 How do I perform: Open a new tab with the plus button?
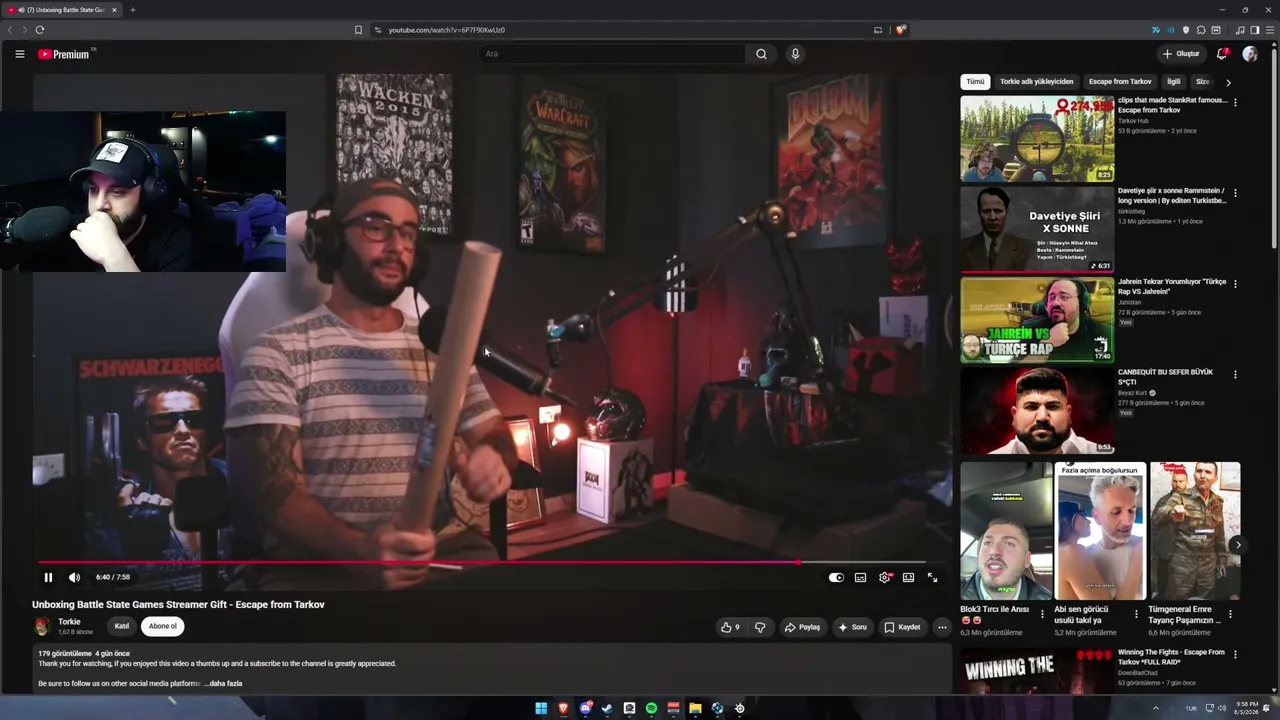132,10
